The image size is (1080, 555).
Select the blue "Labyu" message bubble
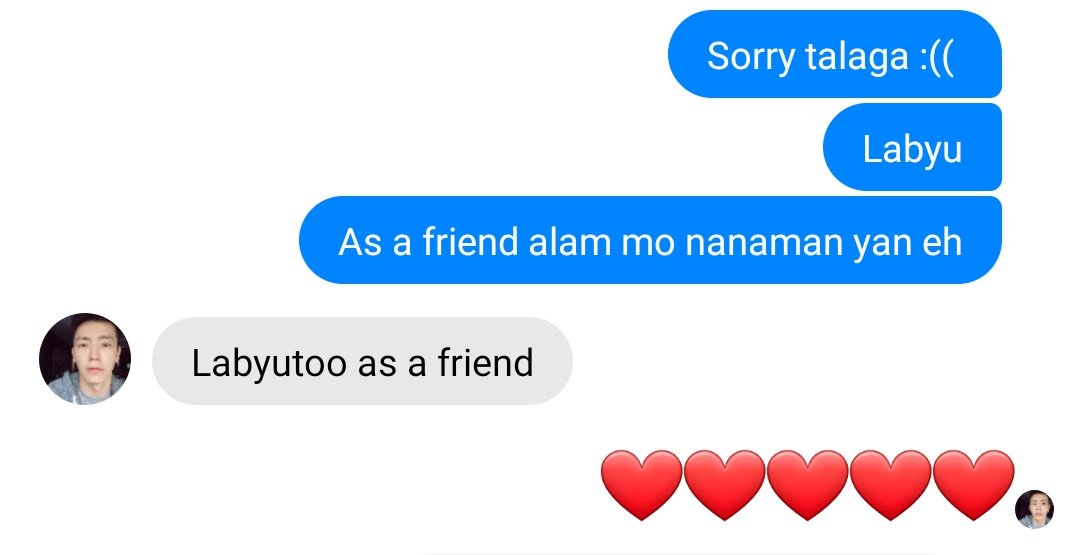(913, 147)
